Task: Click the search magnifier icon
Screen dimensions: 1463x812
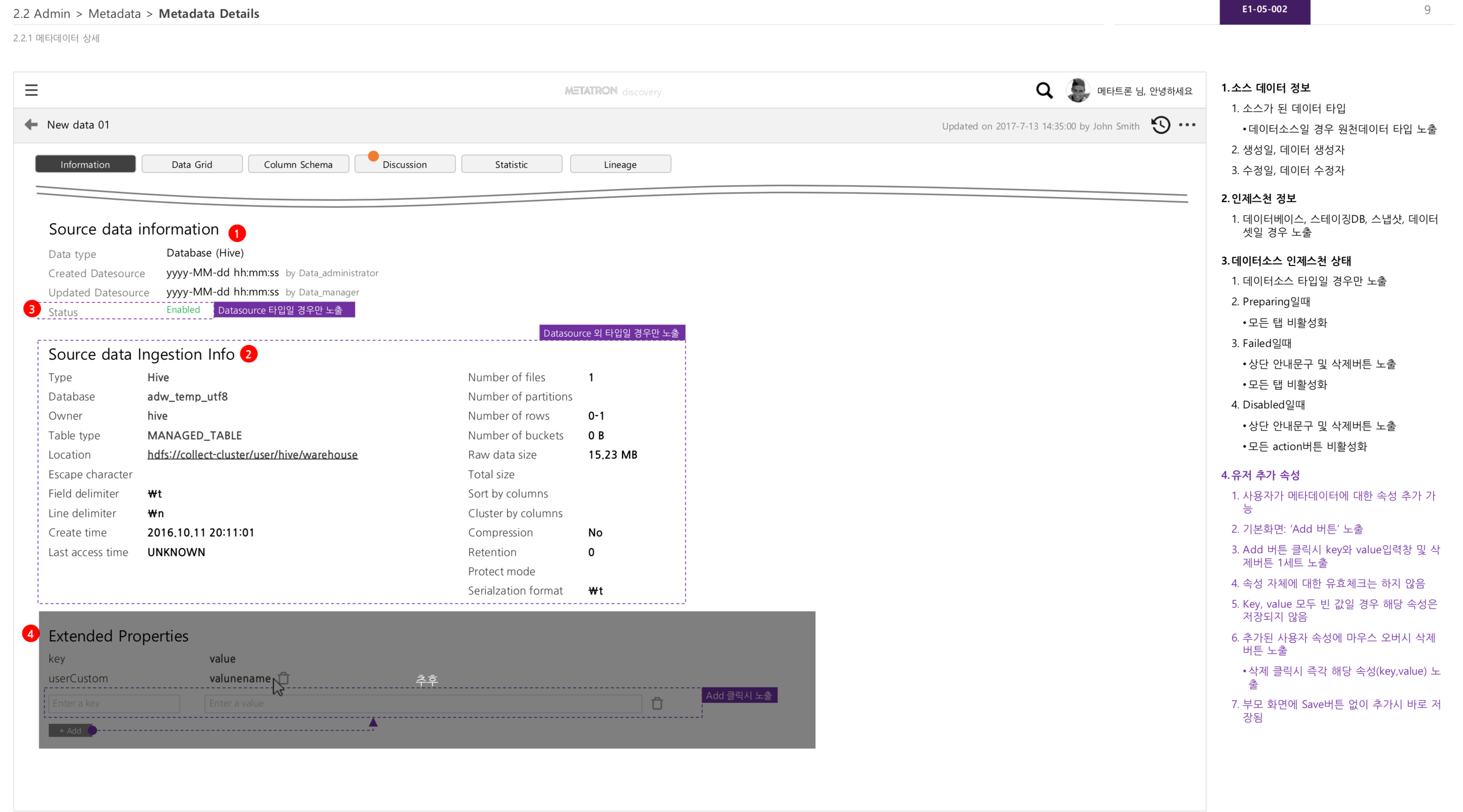Action: tap(1044, 91)
